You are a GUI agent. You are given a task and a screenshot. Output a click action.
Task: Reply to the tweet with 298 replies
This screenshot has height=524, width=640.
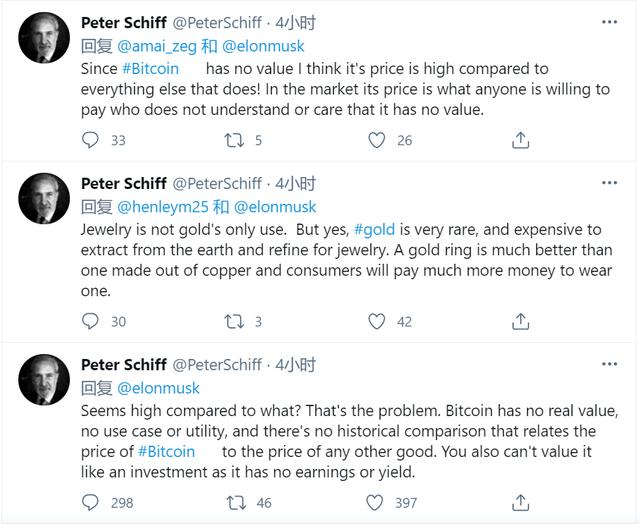tap(91, 502)
